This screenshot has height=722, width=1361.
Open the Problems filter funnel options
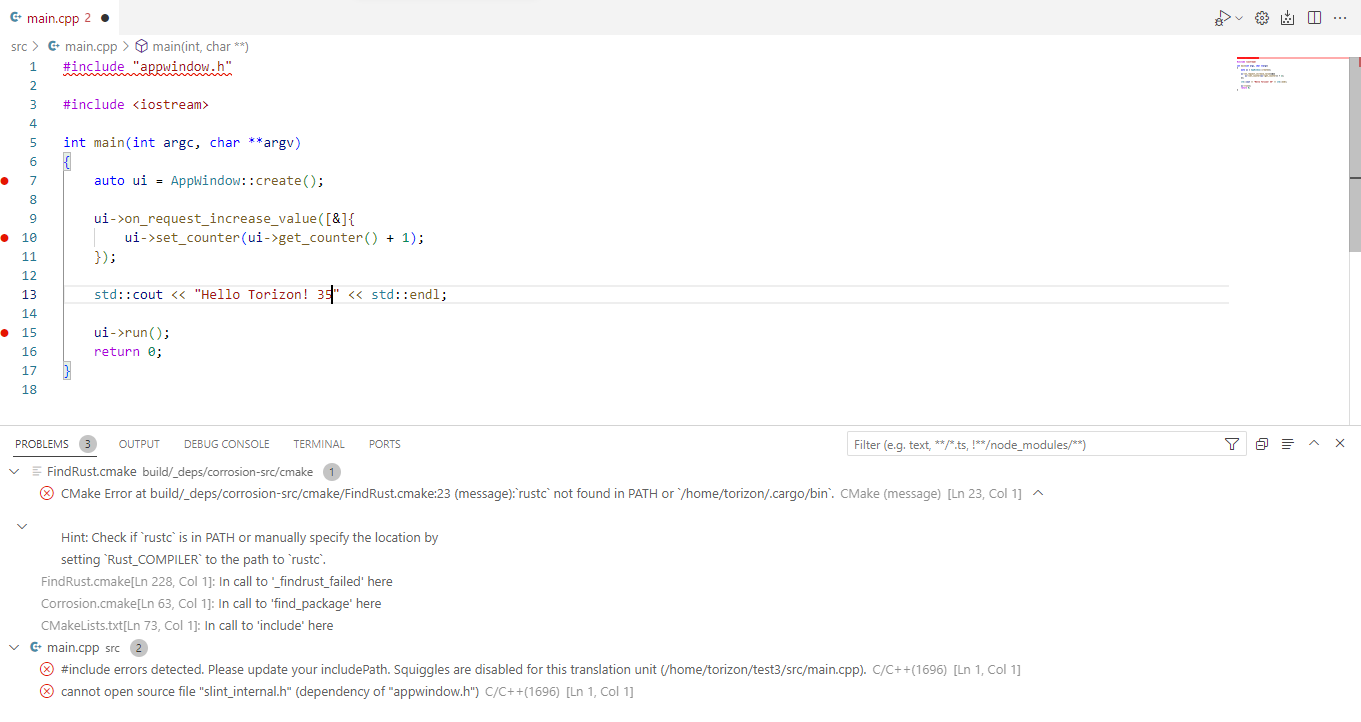pos(1232,444)
